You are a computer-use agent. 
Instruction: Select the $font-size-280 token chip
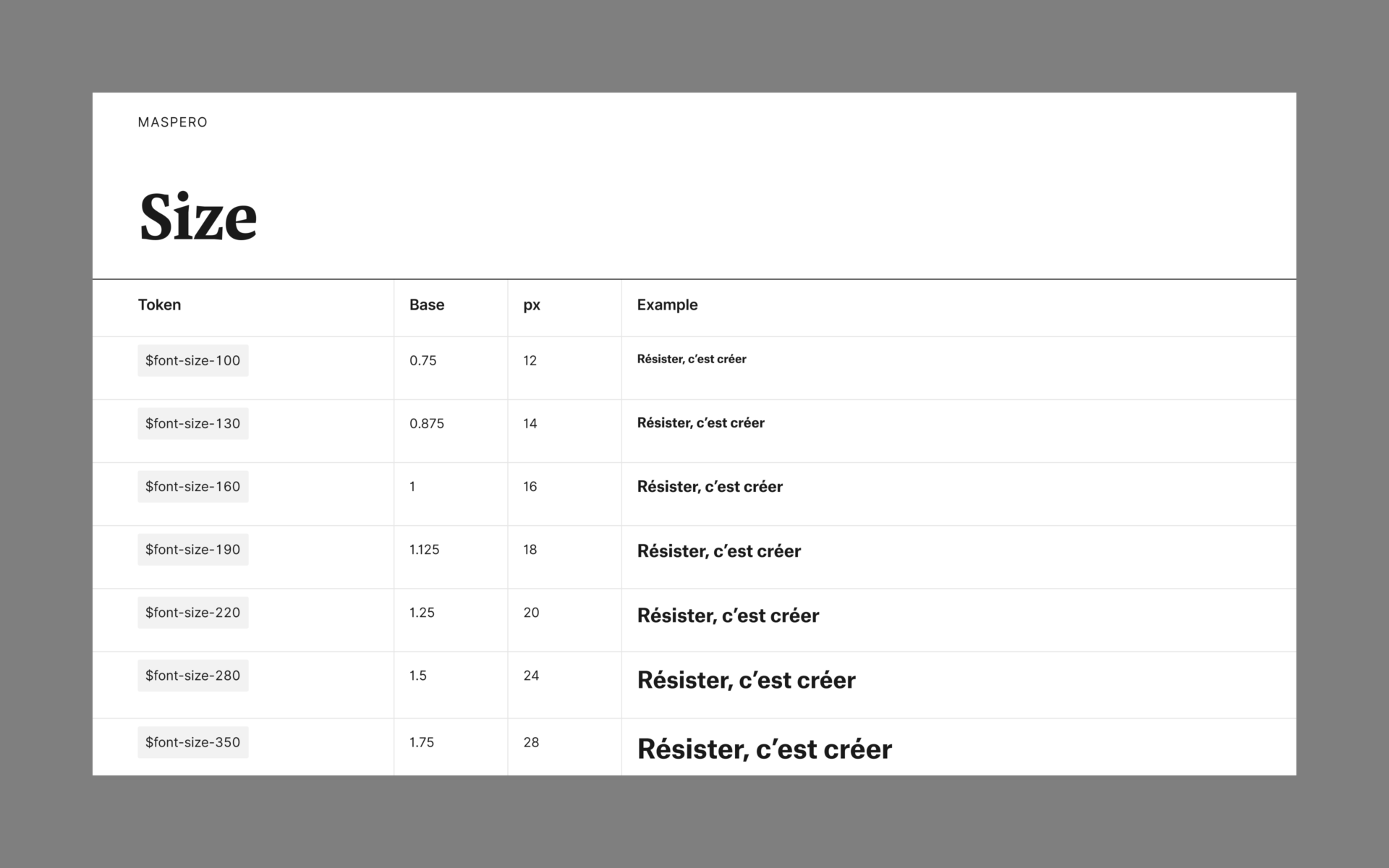coord(192,675)
